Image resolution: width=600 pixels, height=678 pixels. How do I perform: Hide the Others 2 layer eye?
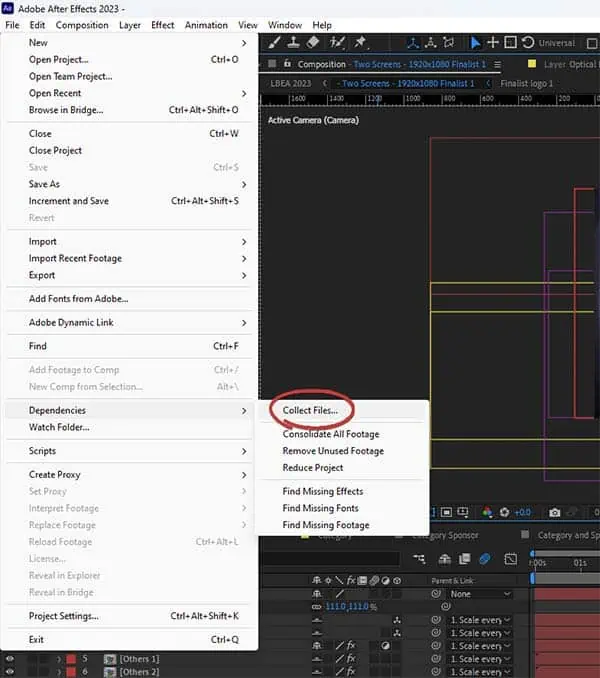coord(10,672)
